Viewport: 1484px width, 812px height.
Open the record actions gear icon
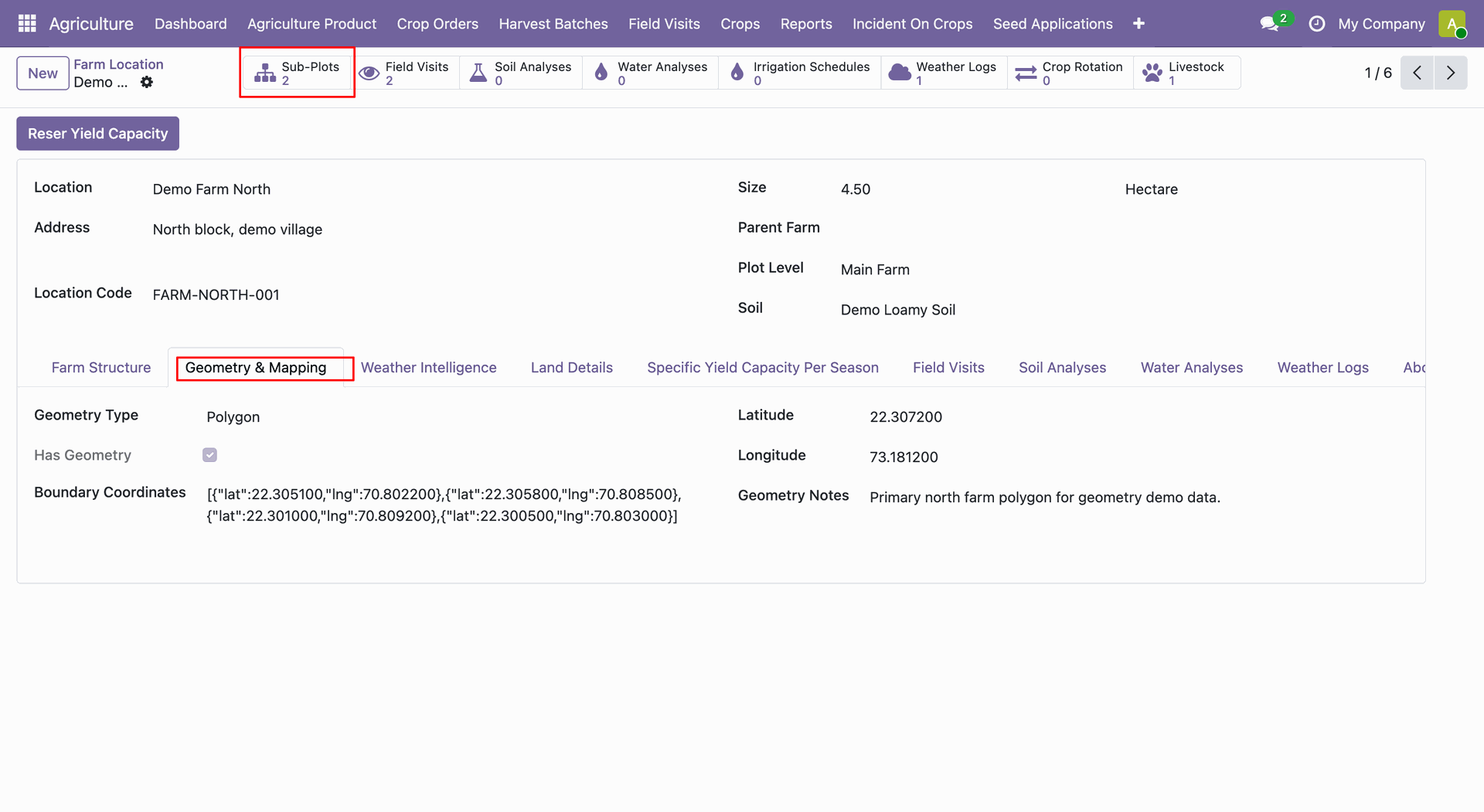(x=147, y=82)
